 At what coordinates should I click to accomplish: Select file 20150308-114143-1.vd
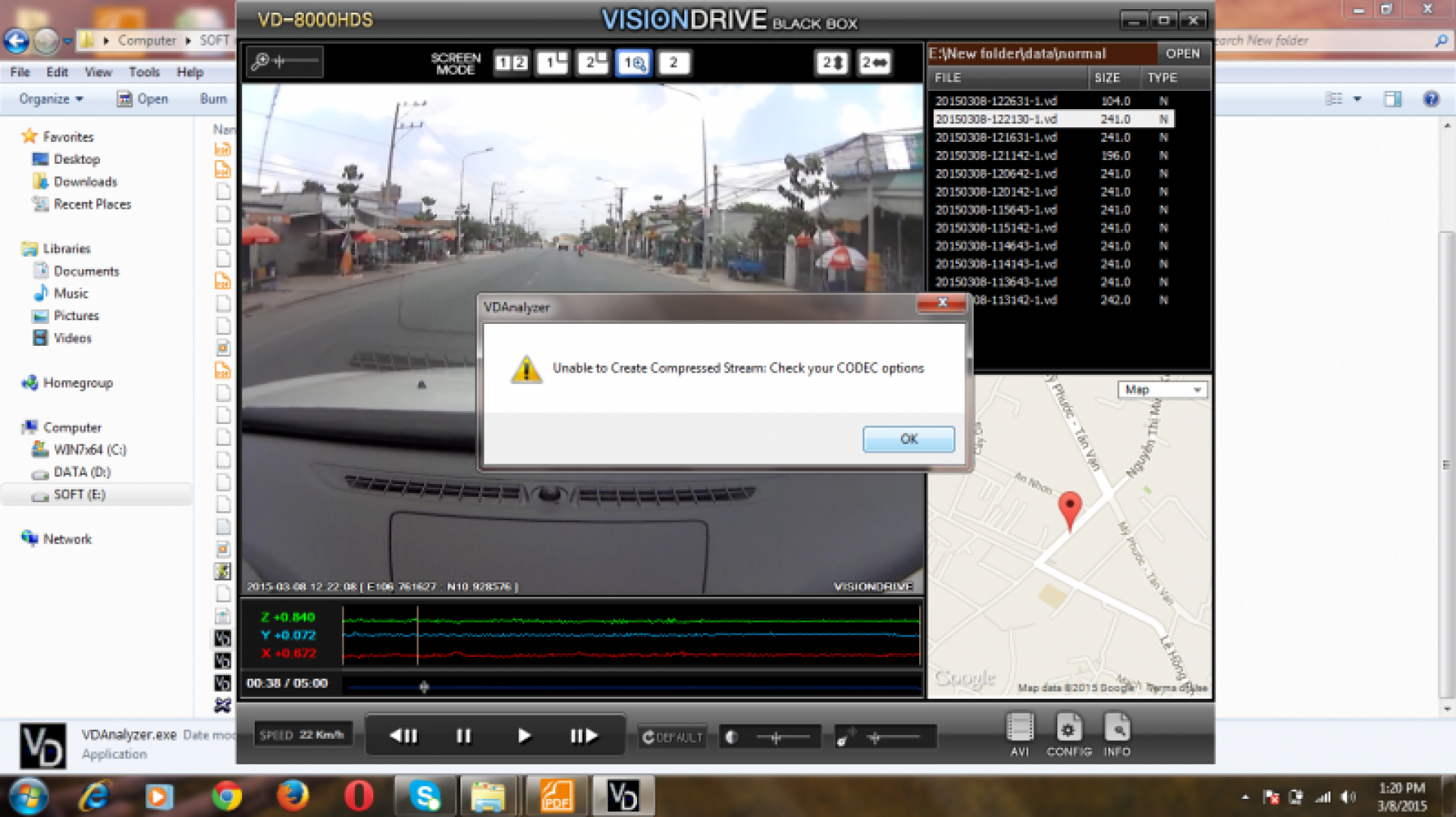[x=1053, y=264]
